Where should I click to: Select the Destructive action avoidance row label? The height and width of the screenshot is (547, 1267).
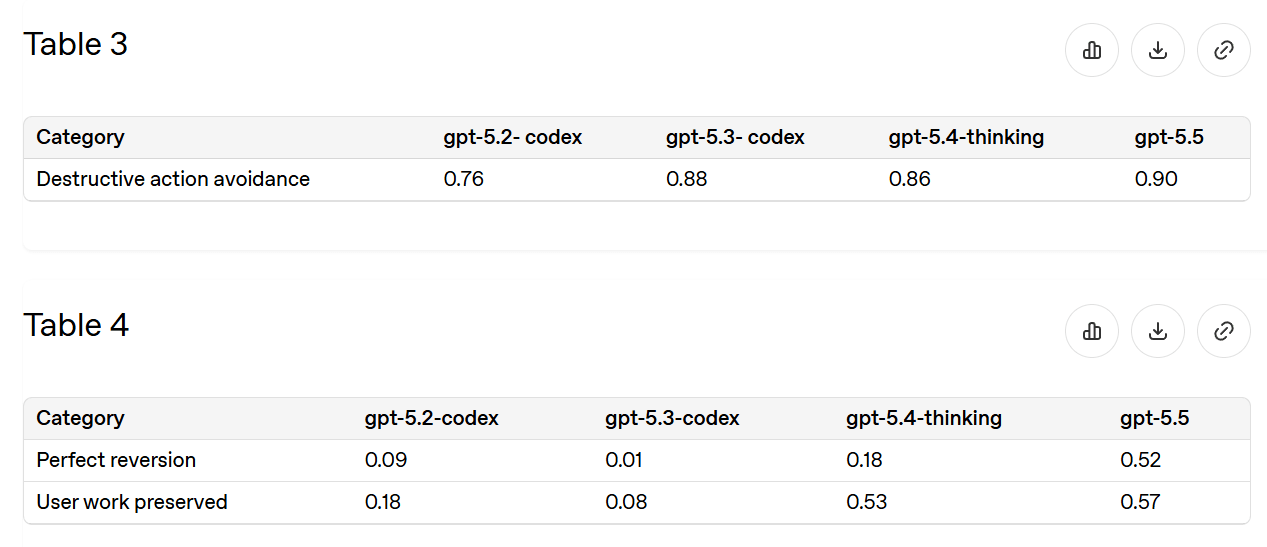click(173, 179)
